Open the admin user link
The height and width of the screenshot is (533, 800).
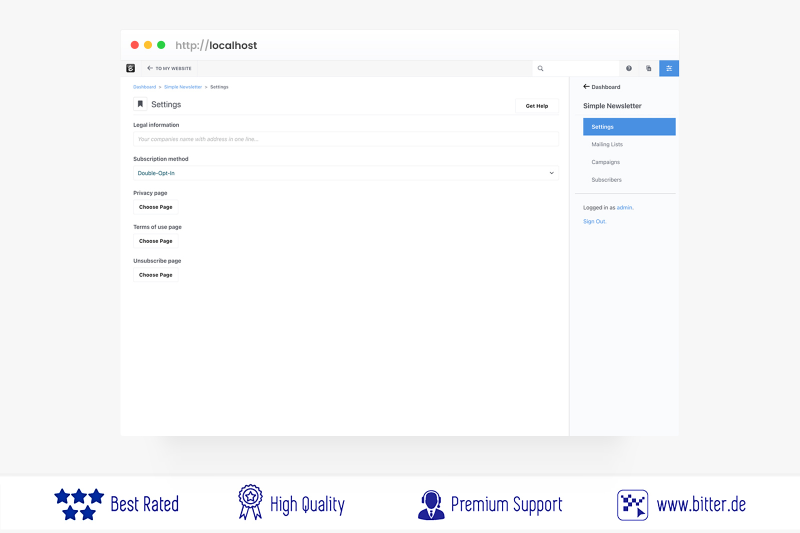tap(624, 207)
